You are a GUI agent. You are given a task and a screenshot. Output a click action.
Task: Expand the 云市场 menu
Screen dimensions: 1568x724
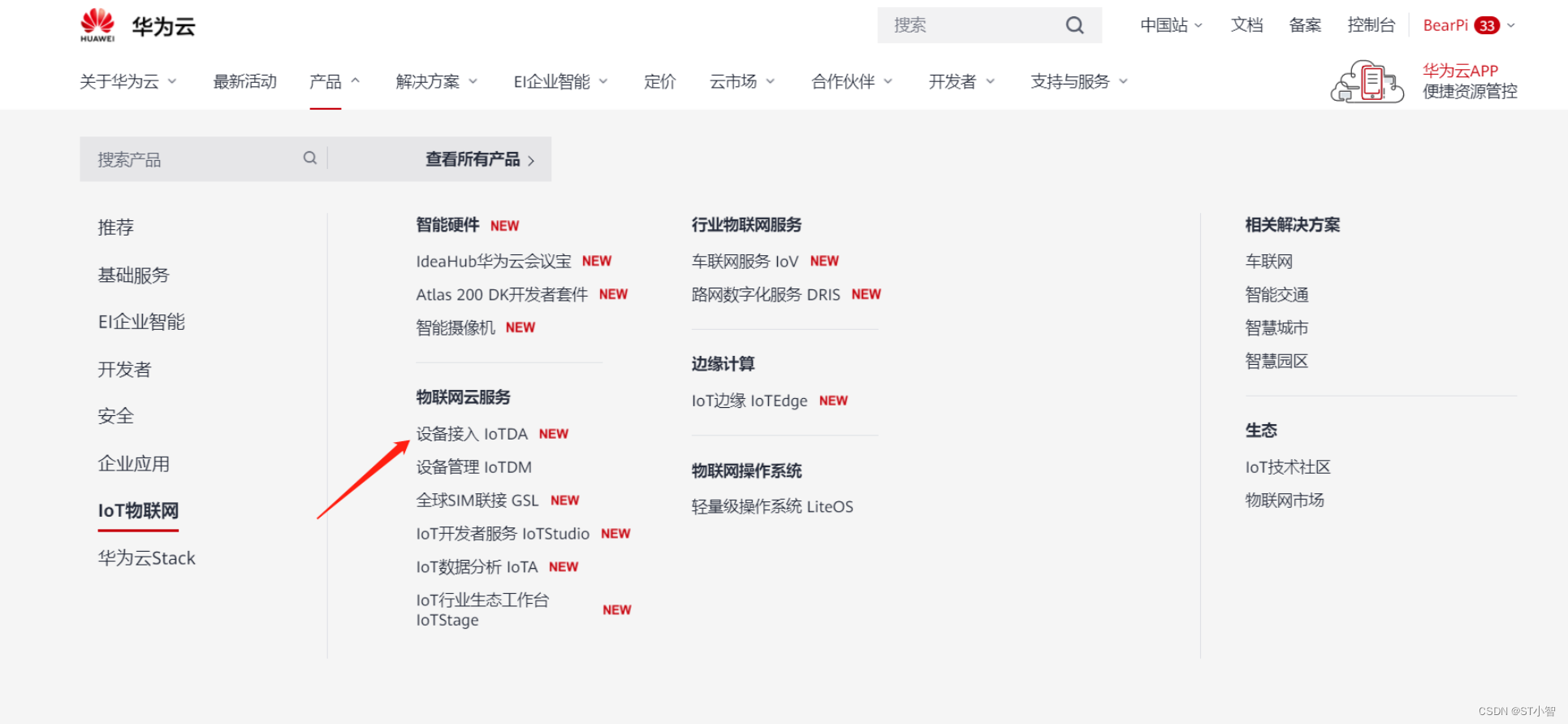point(743,81)
